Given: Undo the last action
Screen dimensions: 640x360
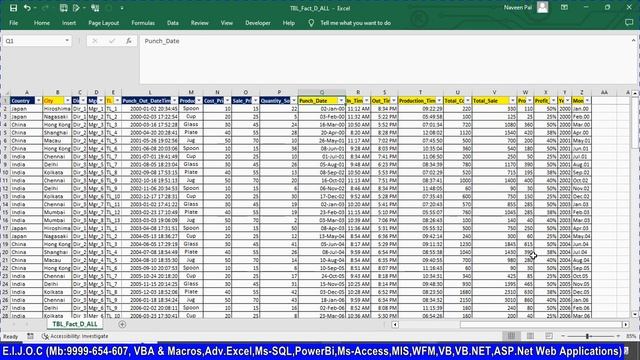Looking at the screenshot, I should point(27,8).
